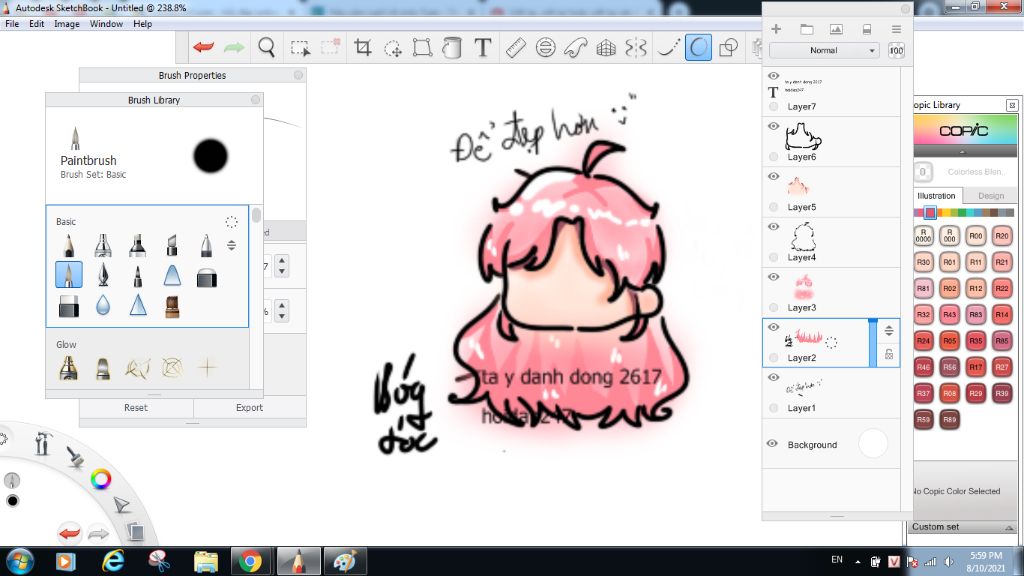
Task: Click the Basic set reorder arrows
Action: pyautogui.click(x=231, y=246)
